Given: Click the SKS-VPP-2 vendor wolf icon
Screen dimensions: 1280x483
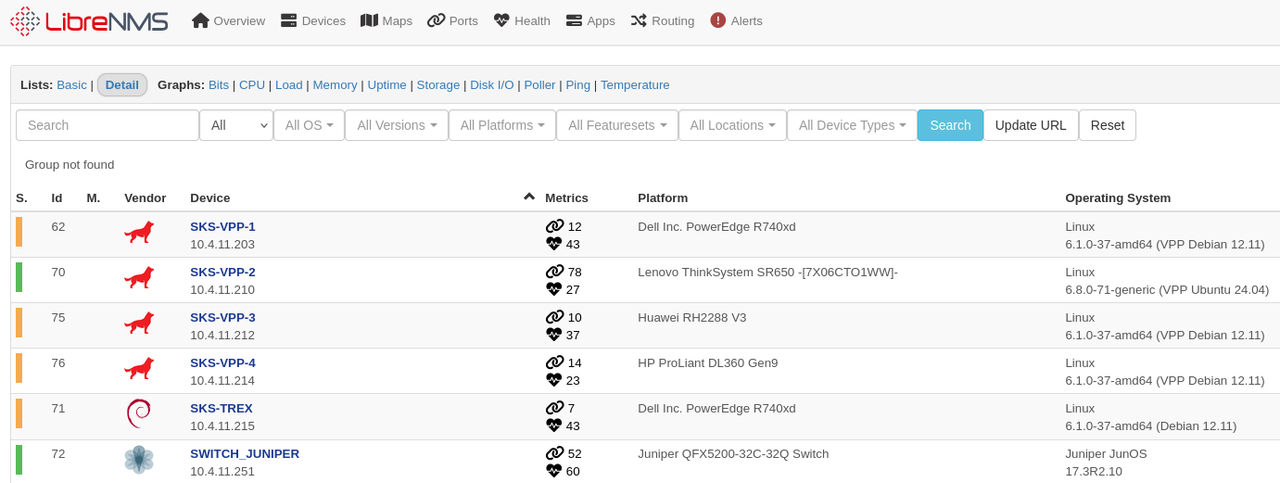Looking at the screenshot, I should pos(139,278).
